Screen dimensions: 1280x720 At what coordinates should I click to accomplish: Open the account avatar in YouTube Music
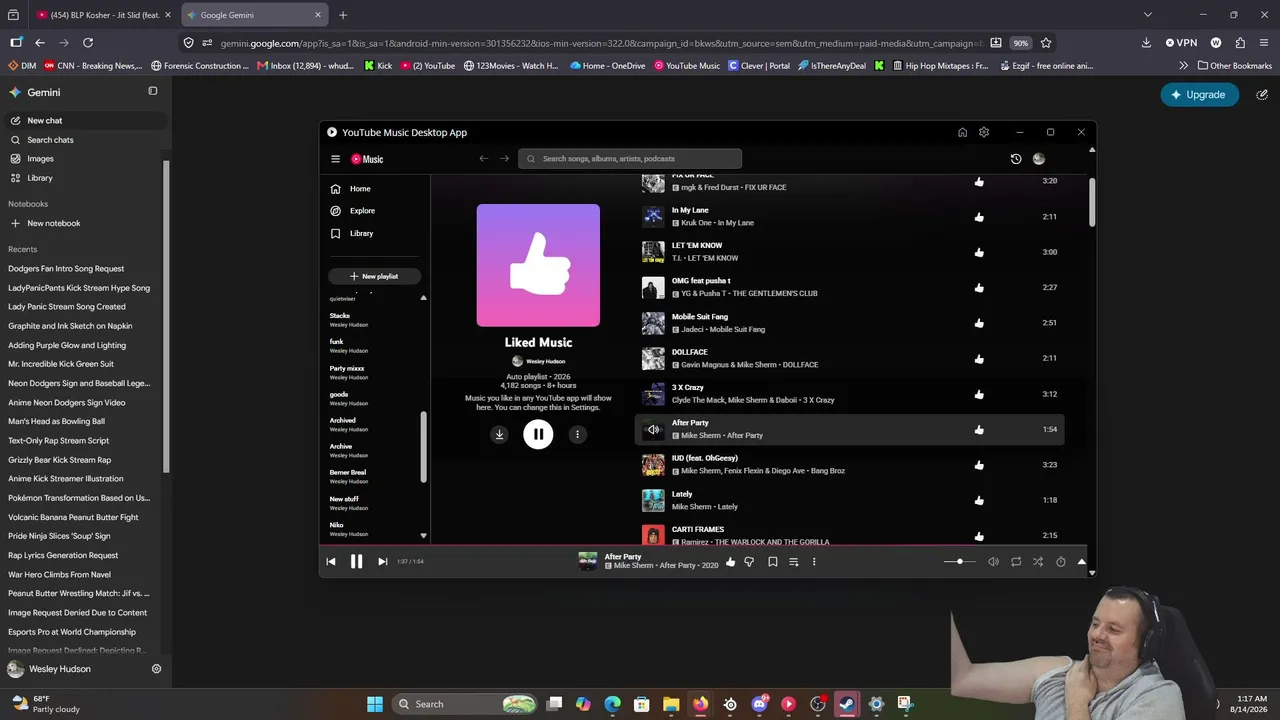1038,159
